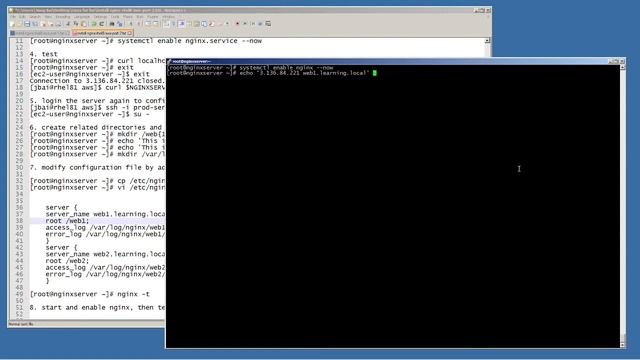Switch to the first inactive document tab

point(40,33)
